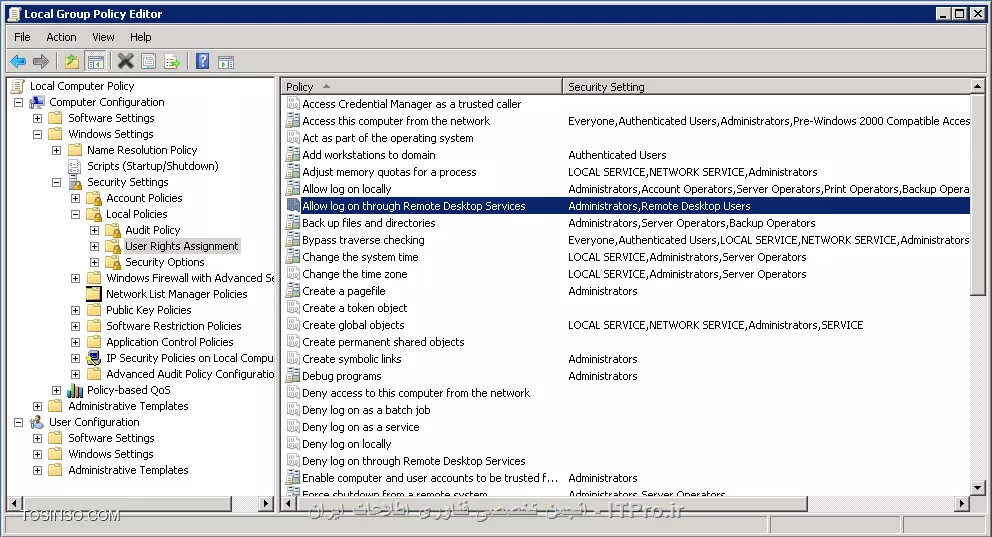This screenshot has width=992, height=537.
Task: Select the Bypass traverse checking policy
Action: point(363,240)
